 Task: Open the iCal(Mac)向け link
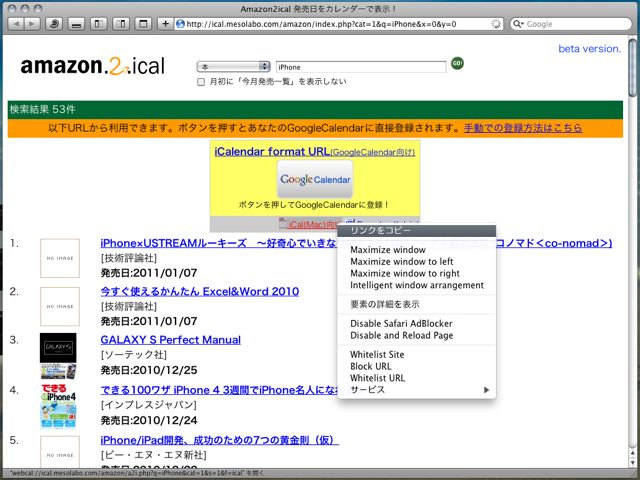pyautogui.click(x=313, y=224)
